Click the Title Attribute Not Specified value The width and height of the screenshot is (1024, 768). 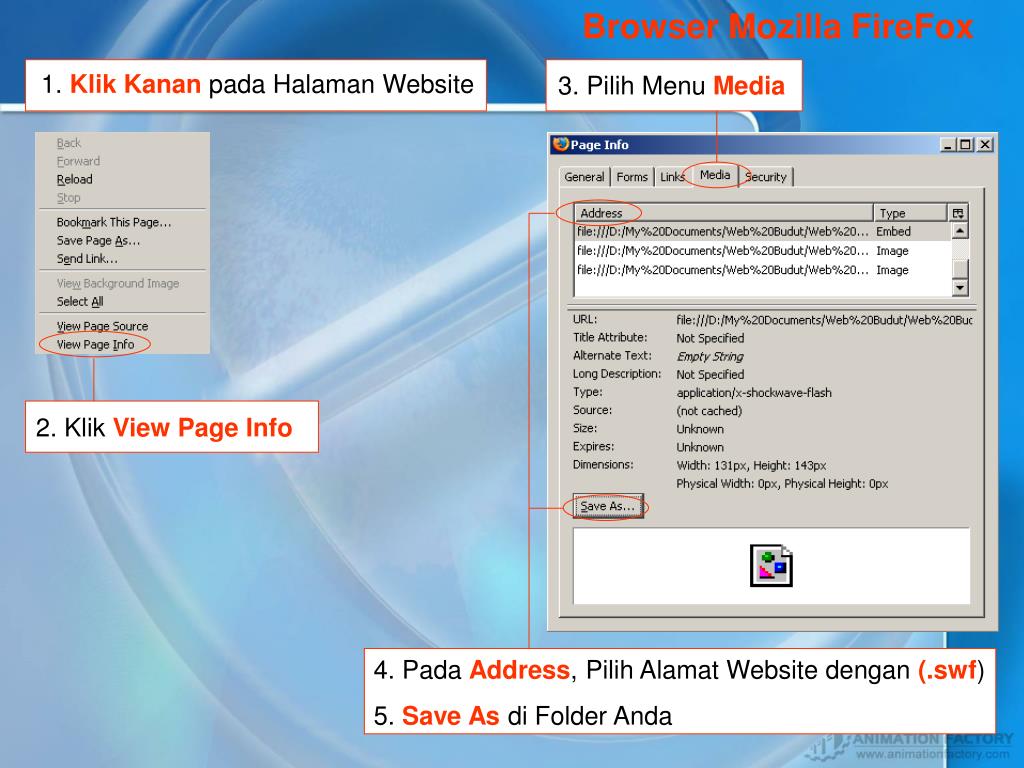point(711,338)
